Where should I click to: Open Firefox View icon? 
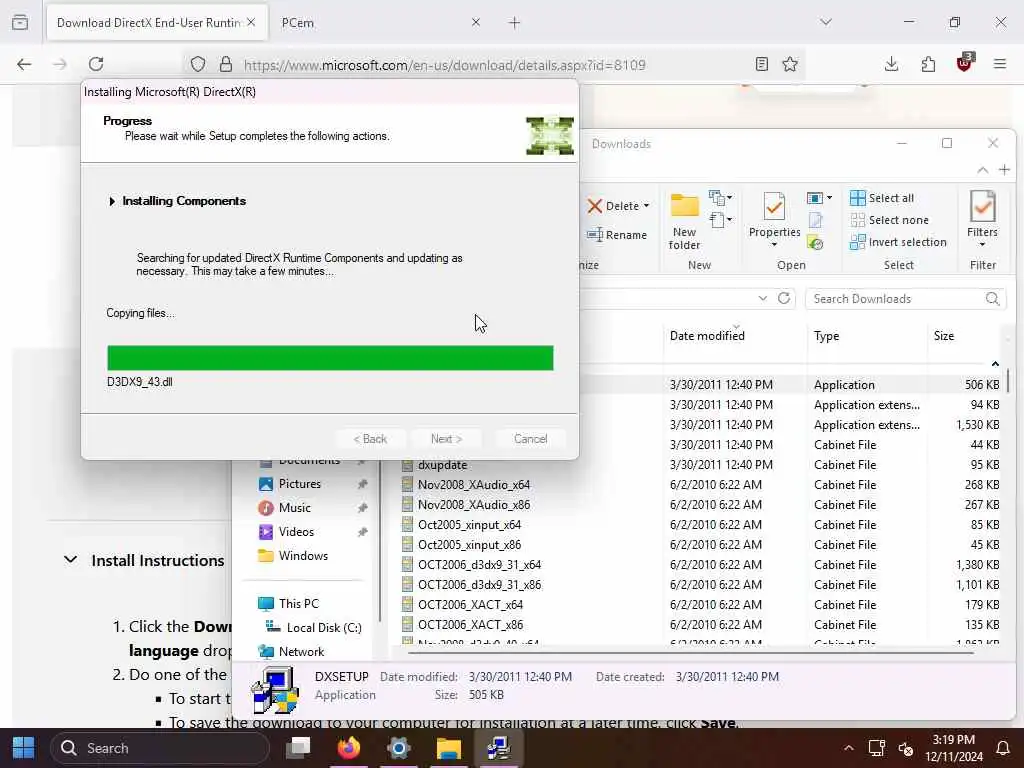tap(20, 22)
